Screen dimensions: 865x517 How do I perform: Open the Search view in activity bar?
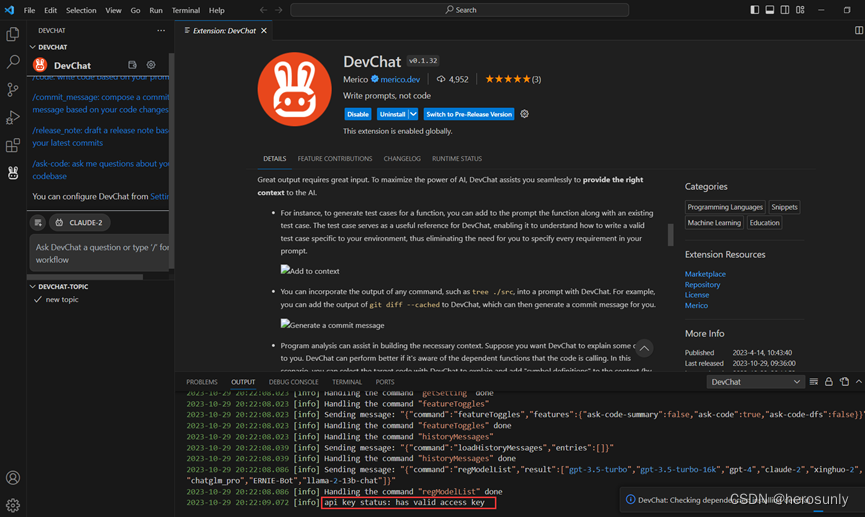(x=13, y=62)
